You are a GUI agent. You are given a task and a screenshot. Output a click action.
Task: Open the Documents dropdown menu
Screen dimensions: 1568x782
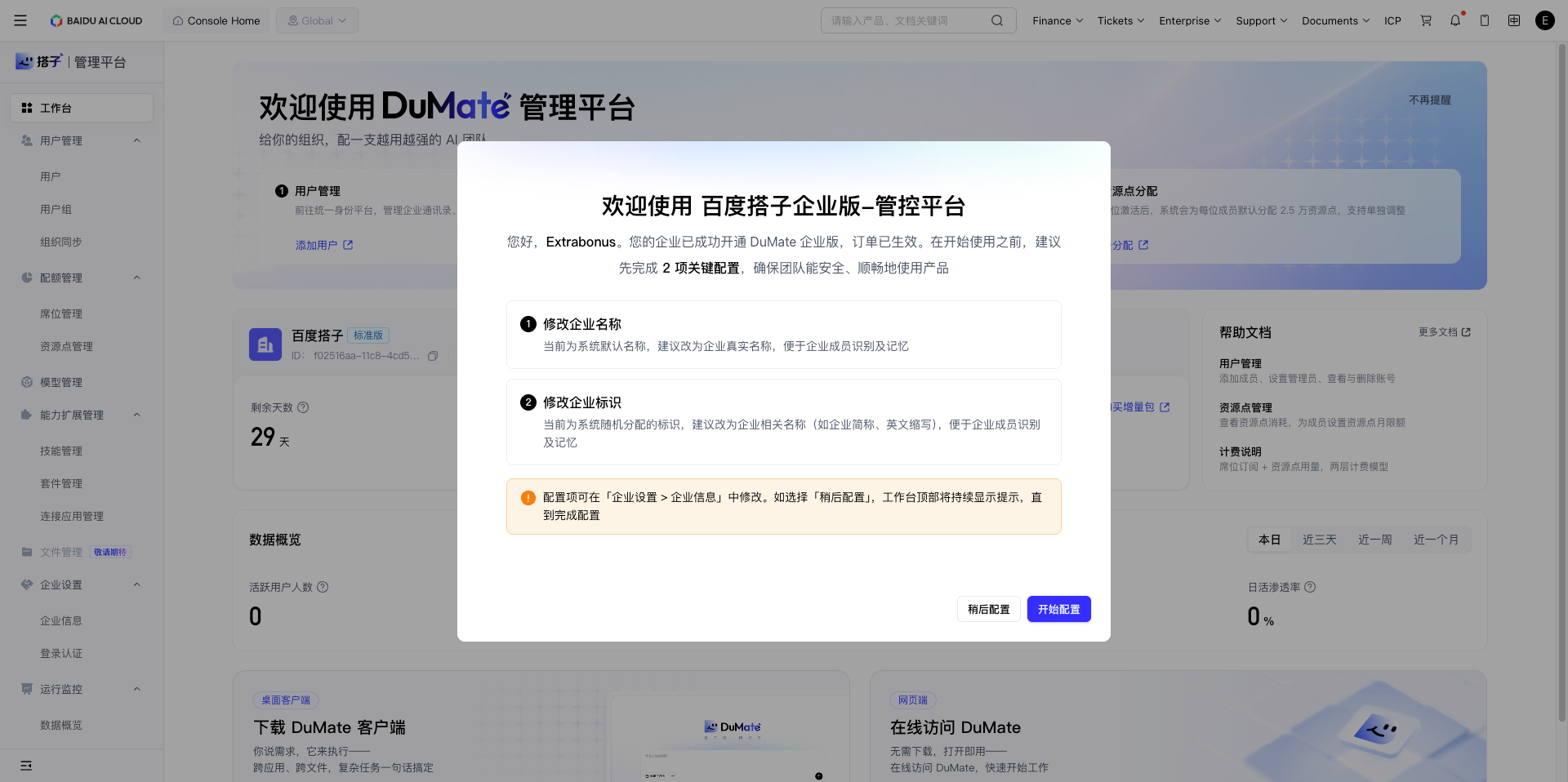[1335, 20]
